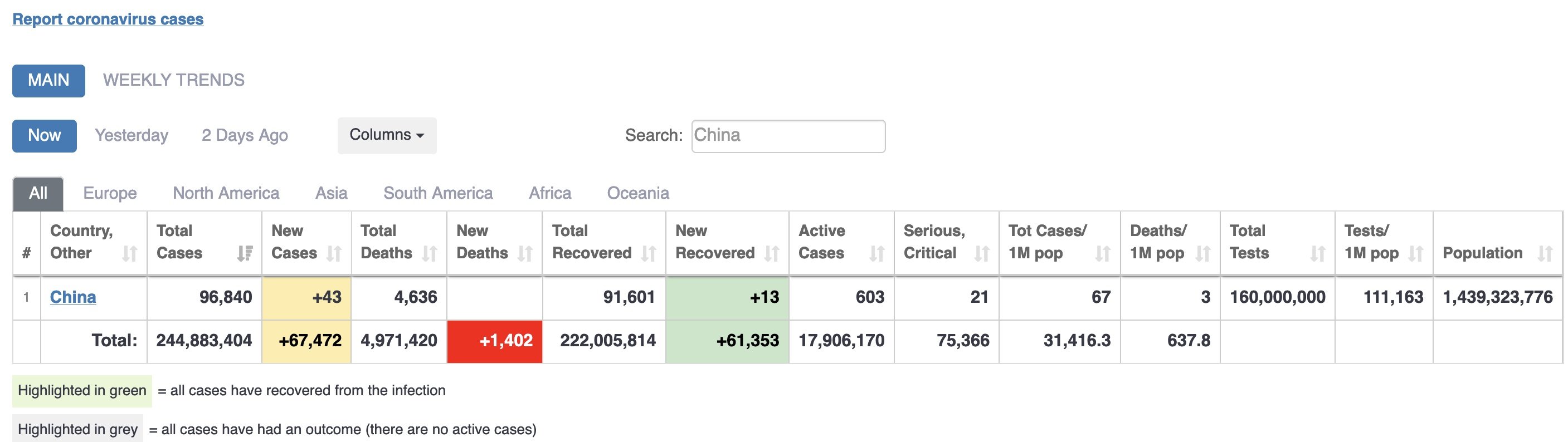The image size is (1568, 442).
Task: Open the China country link
Action: (73, 297)
